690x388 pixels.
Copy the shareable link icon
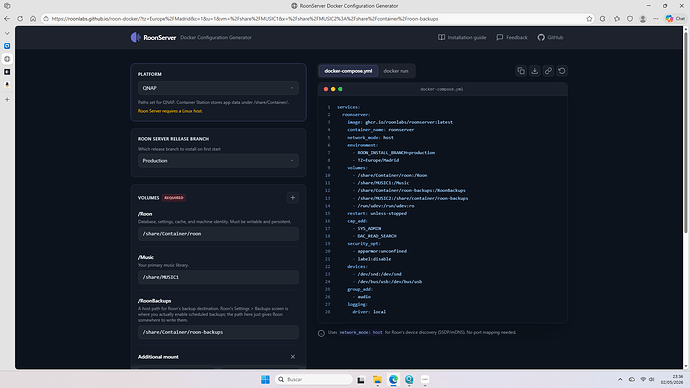[548, 71]
